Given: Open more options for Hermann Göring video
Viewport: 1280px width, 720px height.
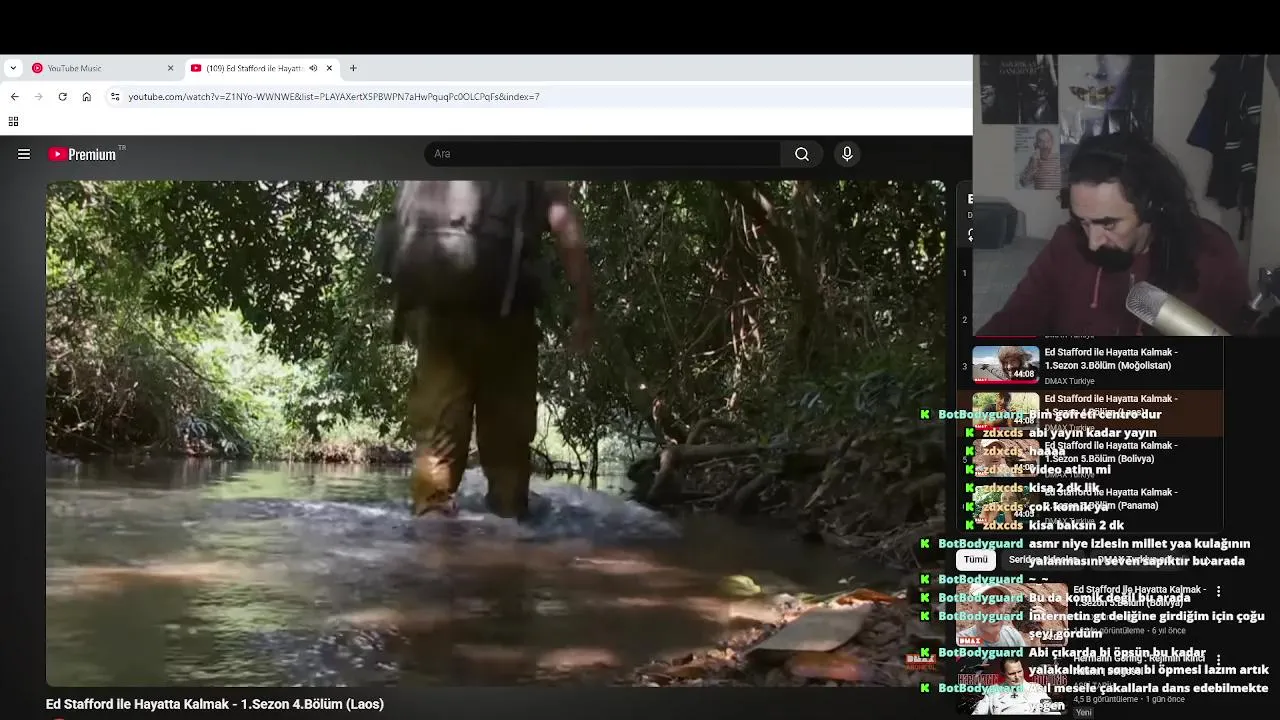Looking at the screenshot, I should [x=1218, y=661].
